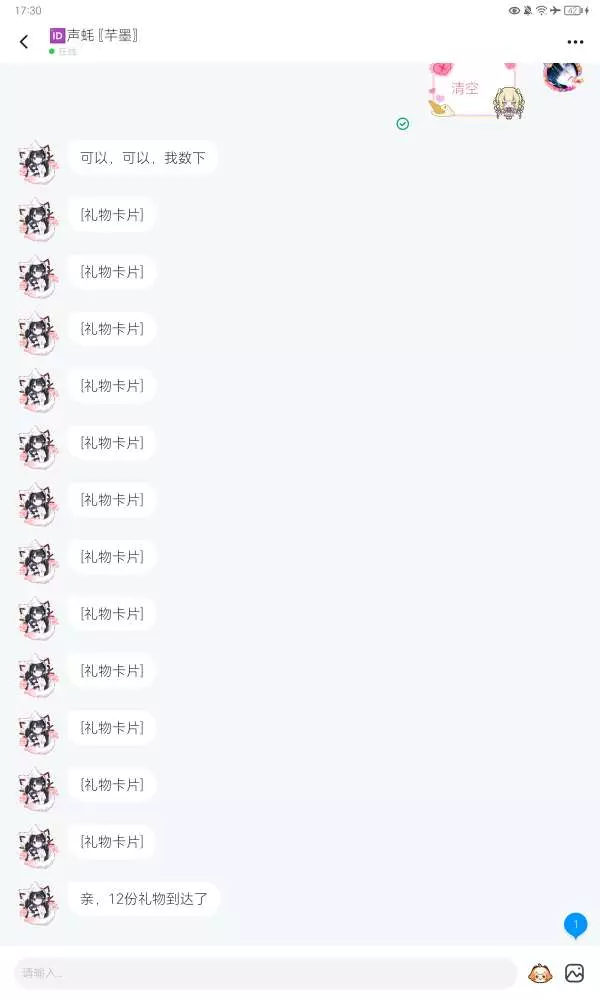
Task: Open the three-dot more options menu
Action: pos(575,42)
